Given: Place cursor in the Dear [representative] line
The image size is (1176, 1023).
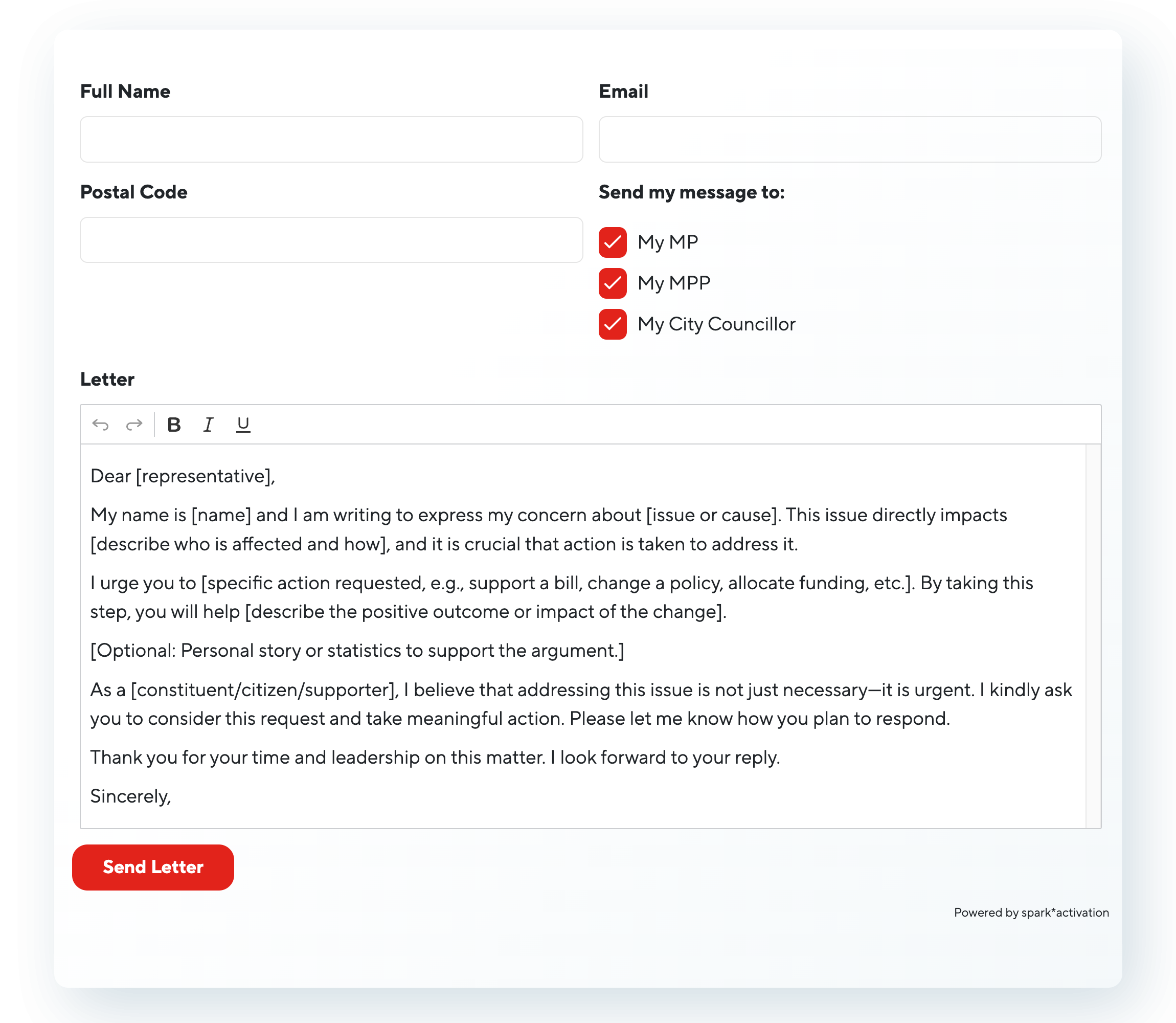Looking at the screenshot, I should tap(183, 476).
